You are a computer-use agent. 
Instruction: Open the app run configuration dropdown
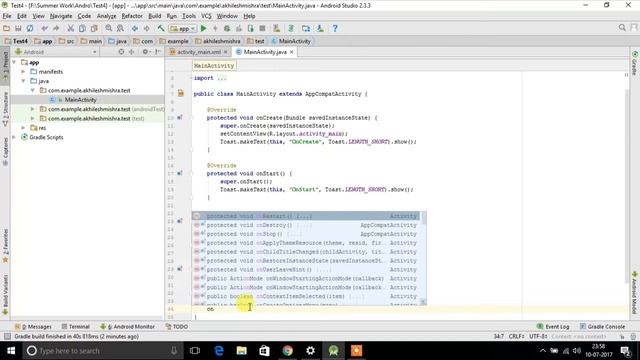point(183,29)
